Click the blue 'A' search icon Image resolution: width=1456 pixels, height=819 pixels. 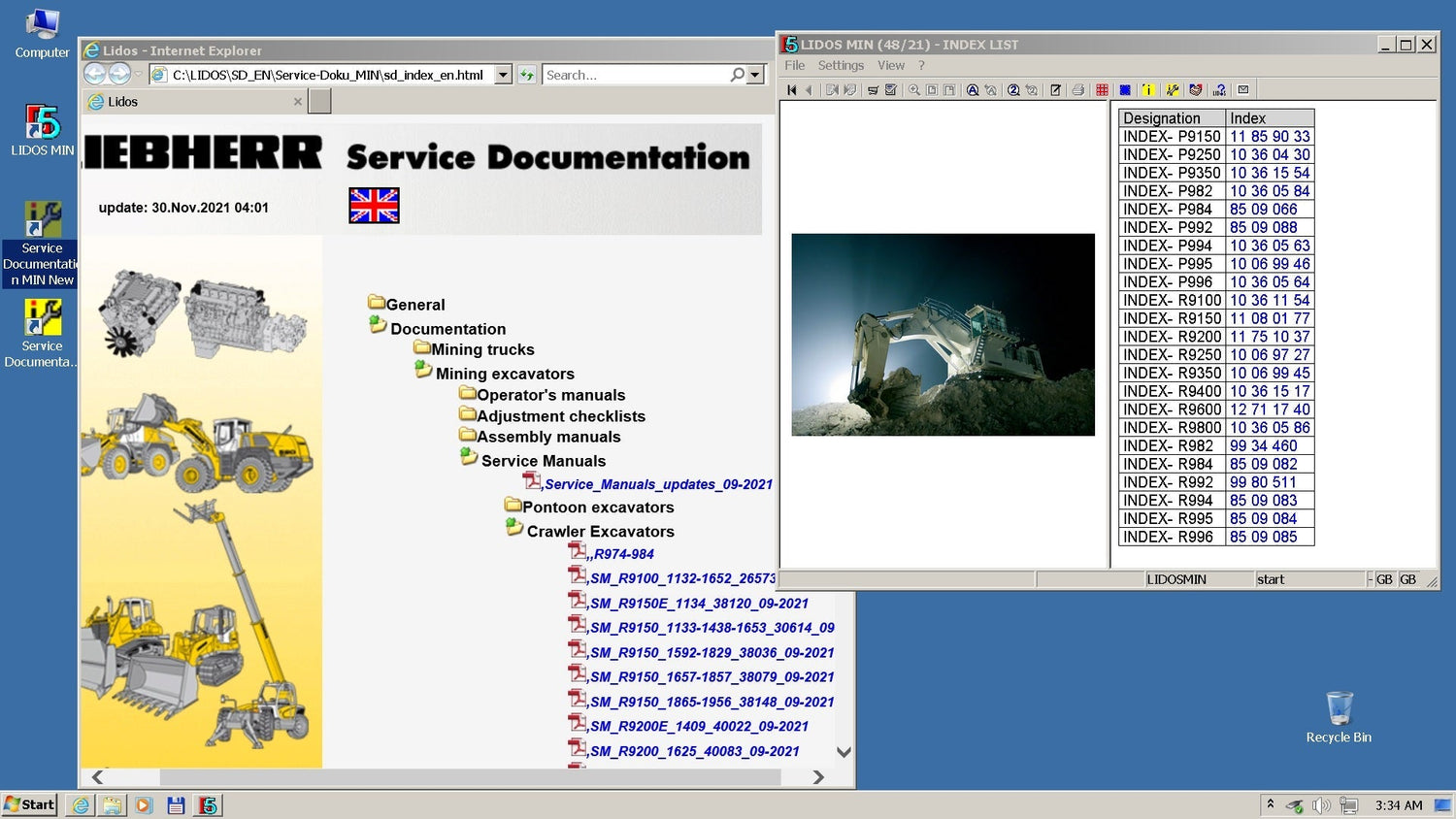point(973,90)
